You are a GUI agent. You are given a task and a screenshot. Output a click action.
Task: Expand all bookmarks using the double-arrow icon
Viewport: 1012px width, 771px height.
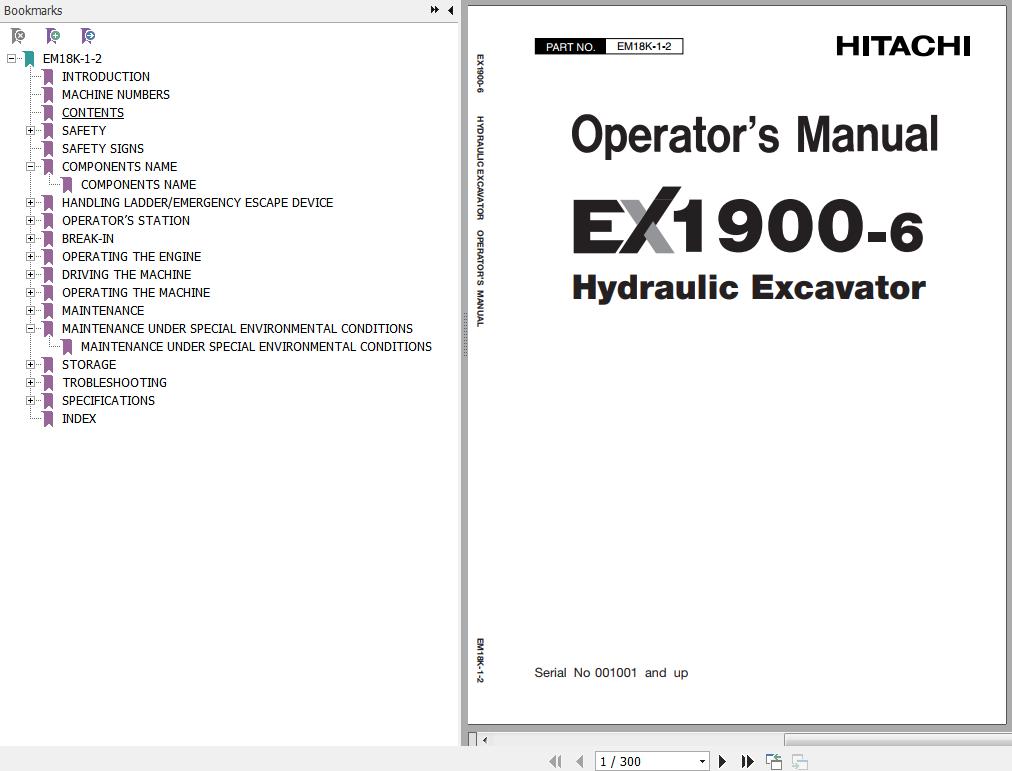coord(434,10)
